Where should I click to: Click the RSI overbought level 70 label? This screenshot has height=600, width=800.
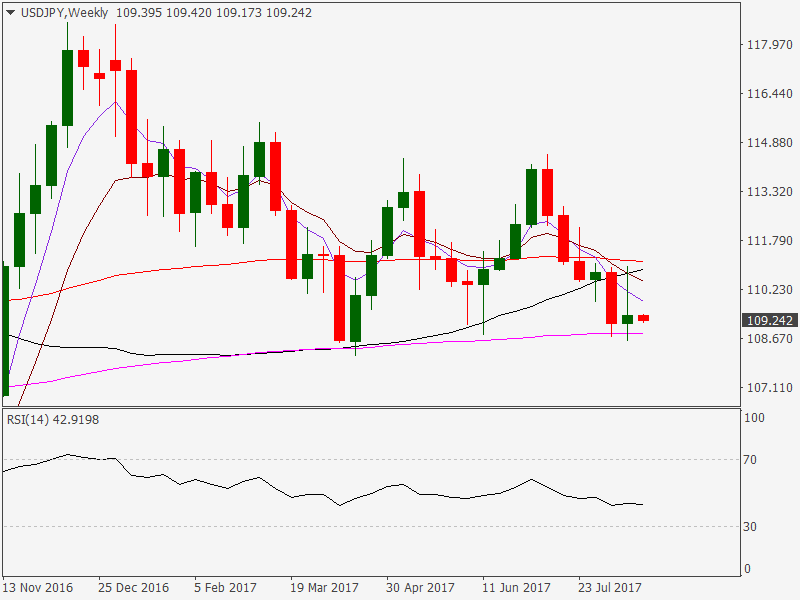click(x=750, y=460)
